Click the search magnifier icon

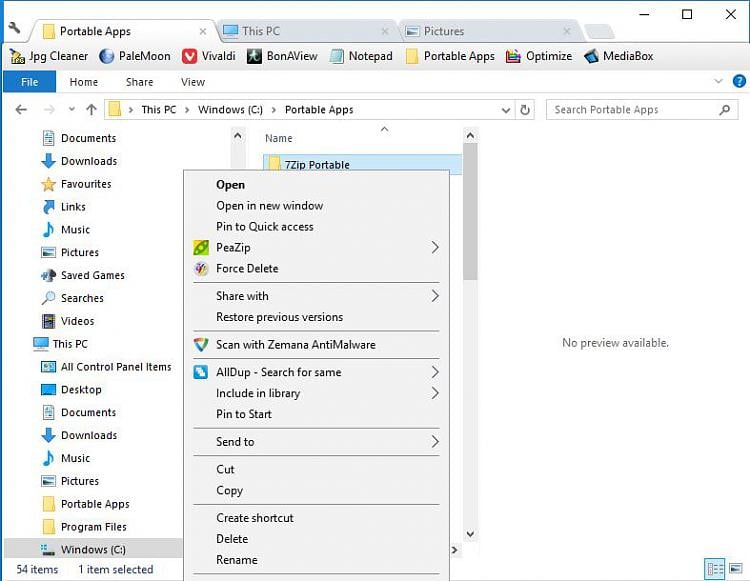pos(725,110)
